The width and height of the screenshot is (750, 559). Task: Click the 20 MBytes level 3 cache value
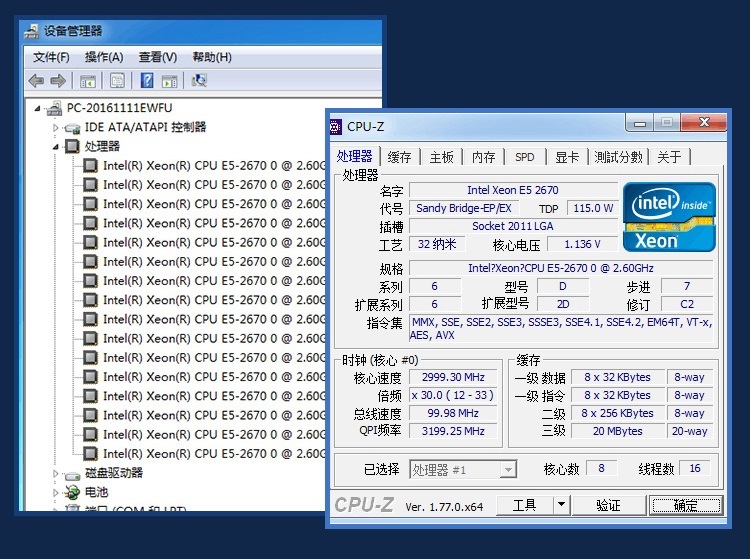coord(618,431)
